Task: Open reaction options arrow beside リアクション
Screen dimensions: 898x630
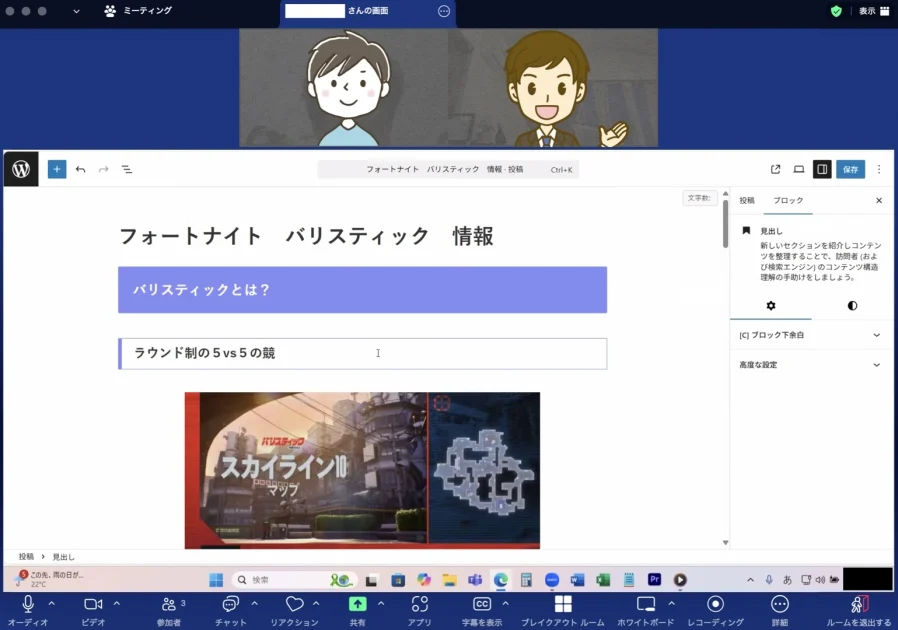Action: tap(316, 603)
